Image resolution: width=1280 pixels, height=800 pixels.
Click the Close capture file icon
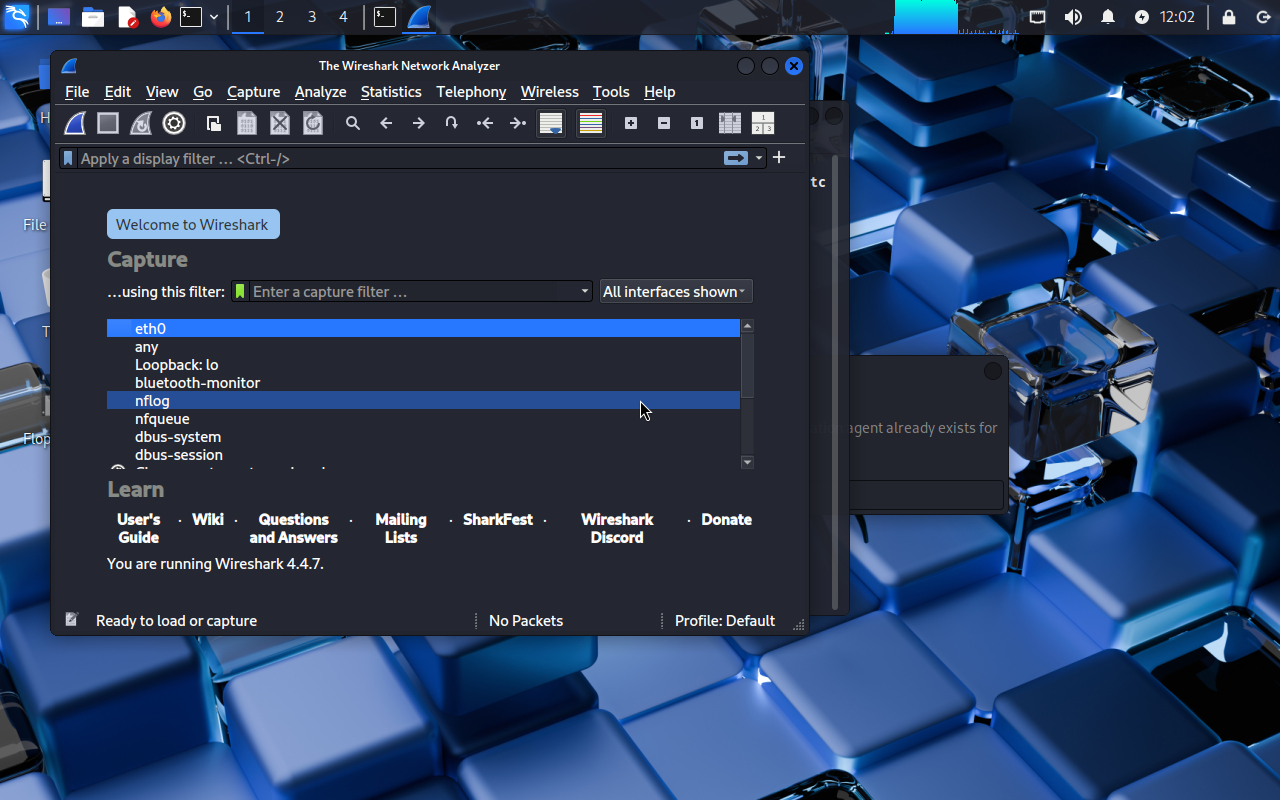pyautogui.click(x=280, y=123)
